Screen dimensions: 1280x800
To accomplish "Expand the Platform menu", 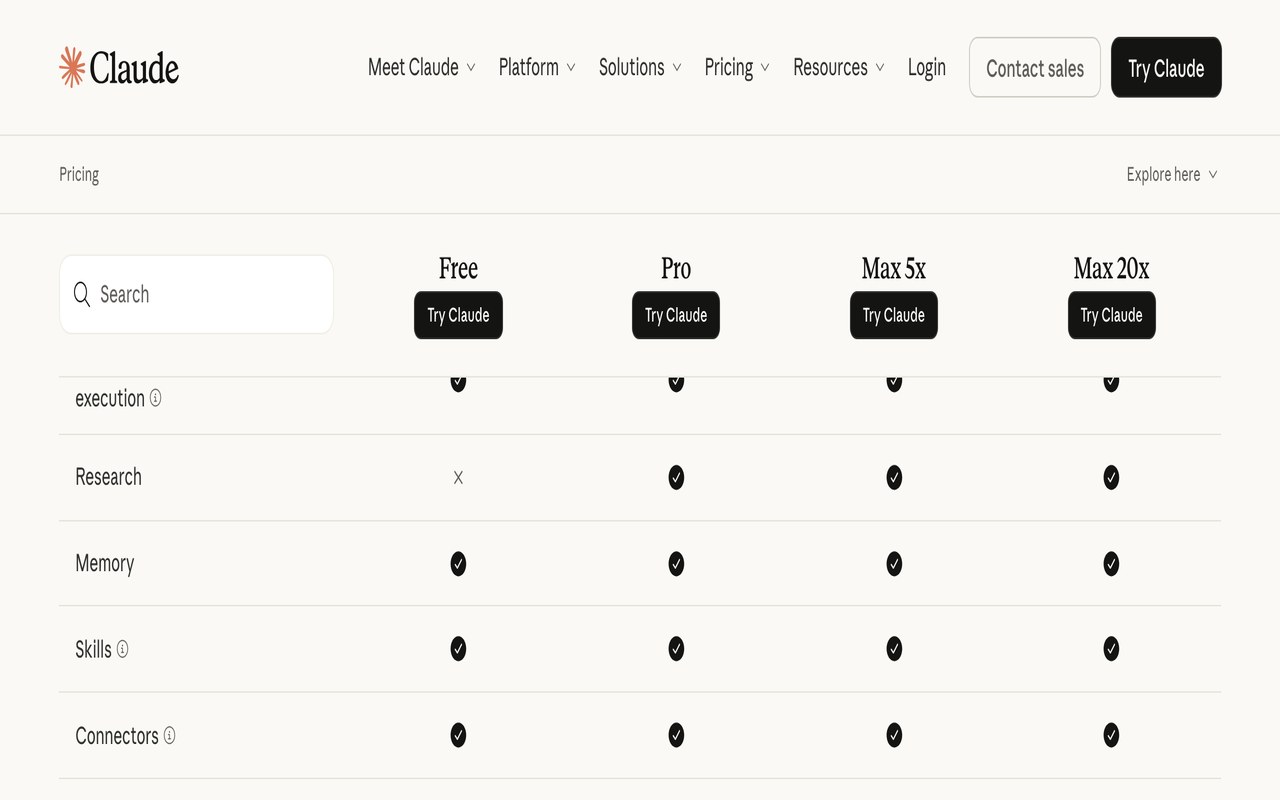I will 537,67.
